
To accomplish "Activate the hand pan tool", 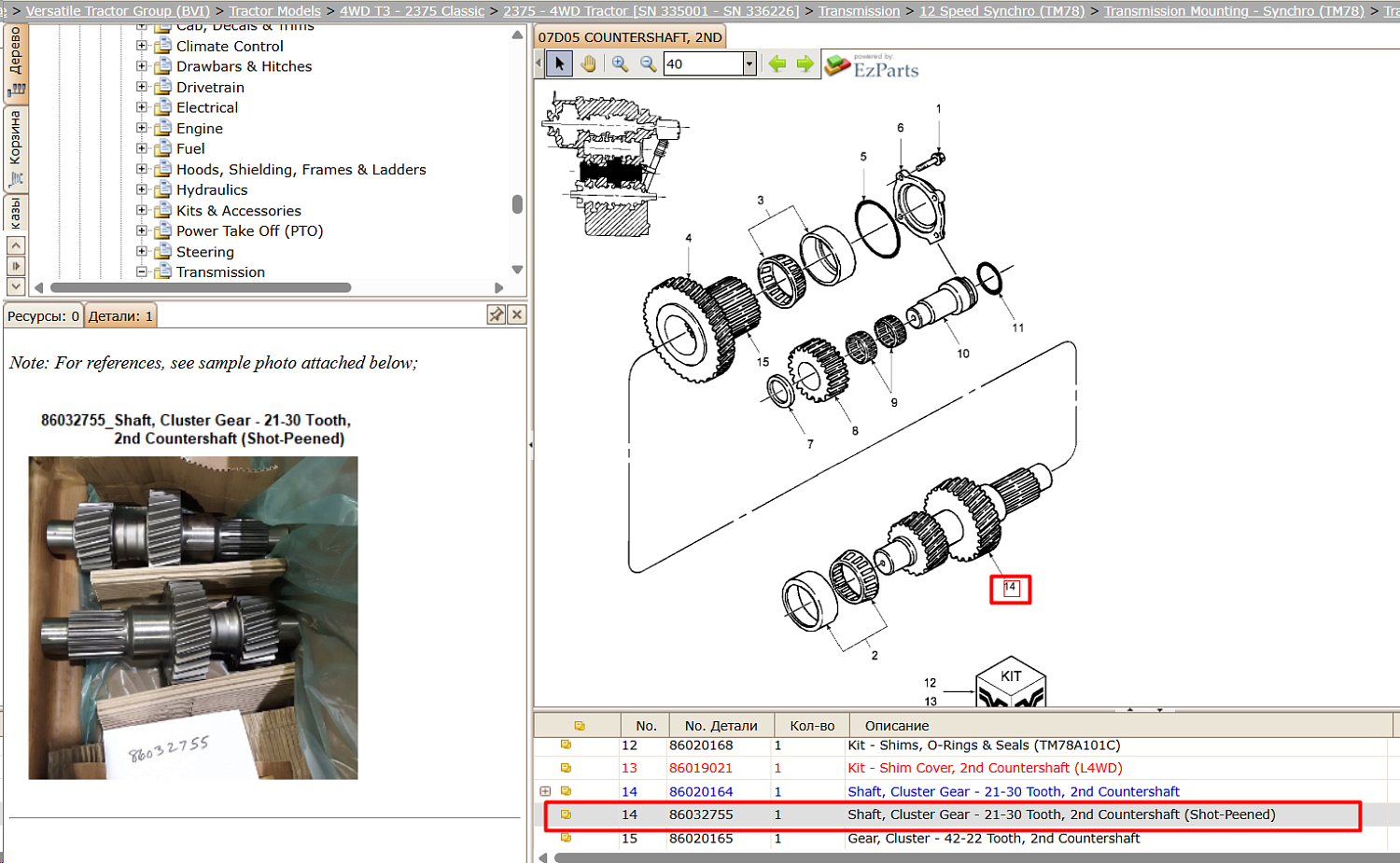I will (588, 63).
